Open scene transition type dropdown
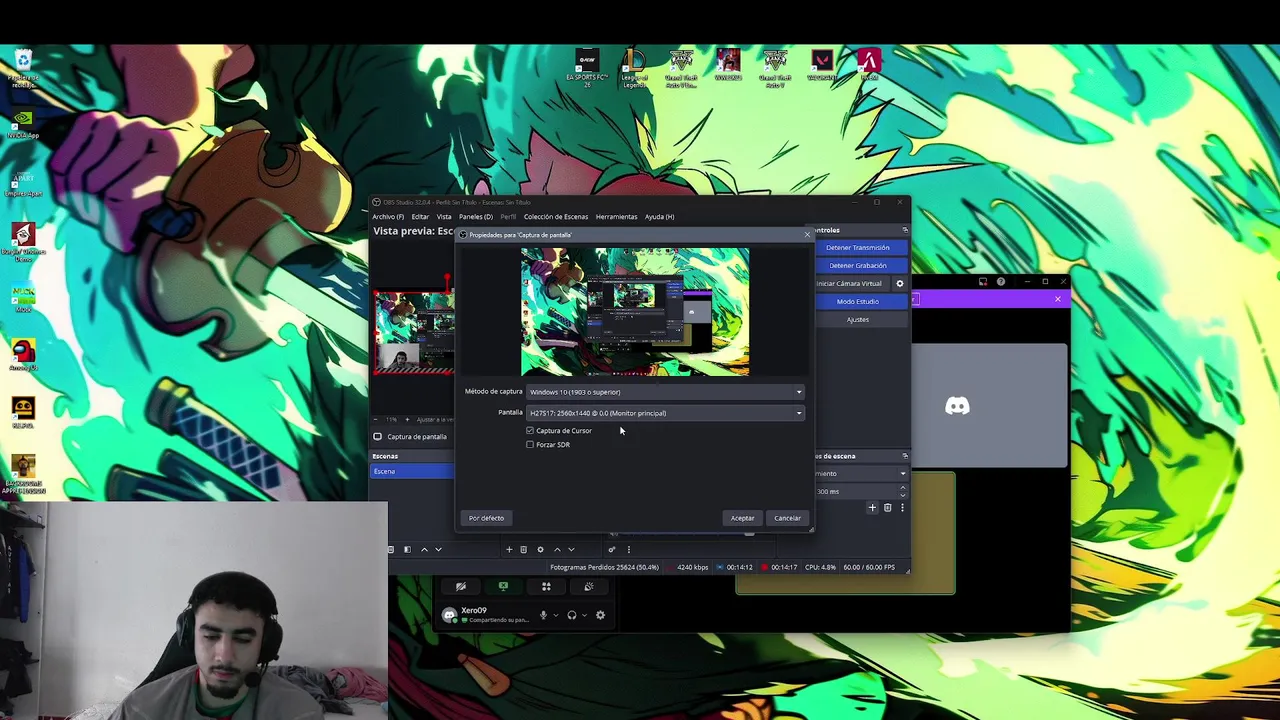Screen dimensions: 1280x720 [x=862, y=474]
